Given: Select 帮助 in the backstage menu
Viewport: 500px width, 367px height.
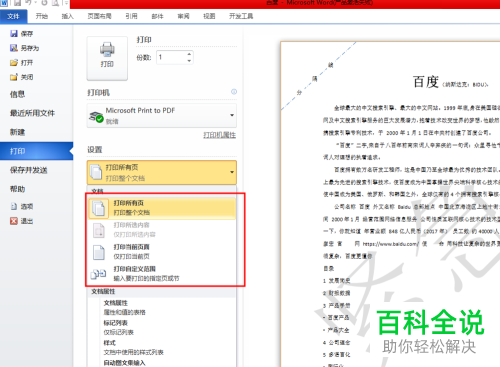Looking at the screenshot, I should tap(17, 189).
